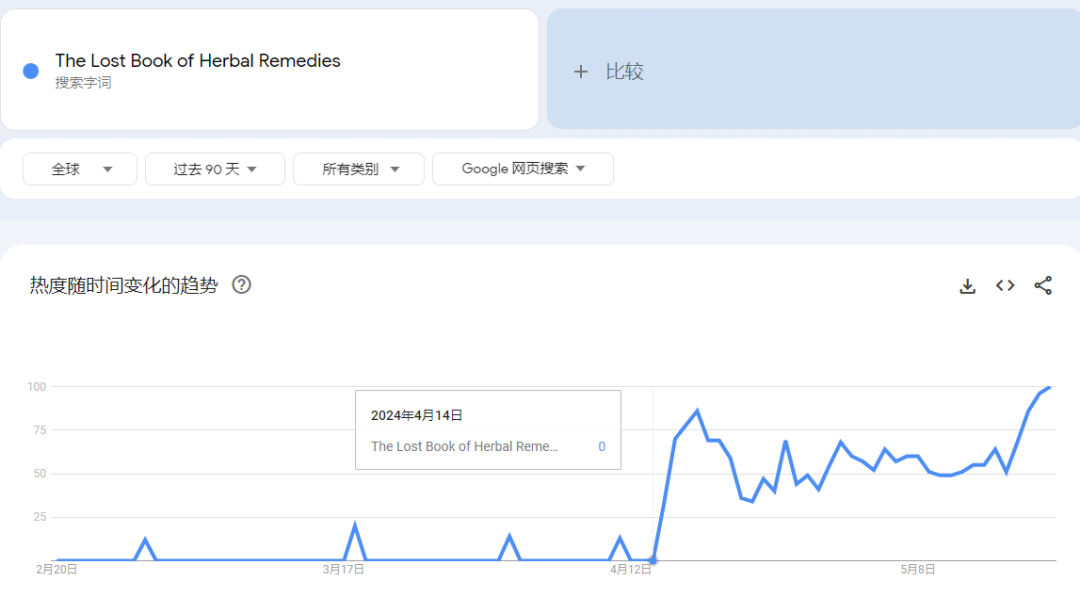The height and width of the screenshot is (597, 1080).
Task: Click the 2月20日 axis date label
Action: [56, 569]
